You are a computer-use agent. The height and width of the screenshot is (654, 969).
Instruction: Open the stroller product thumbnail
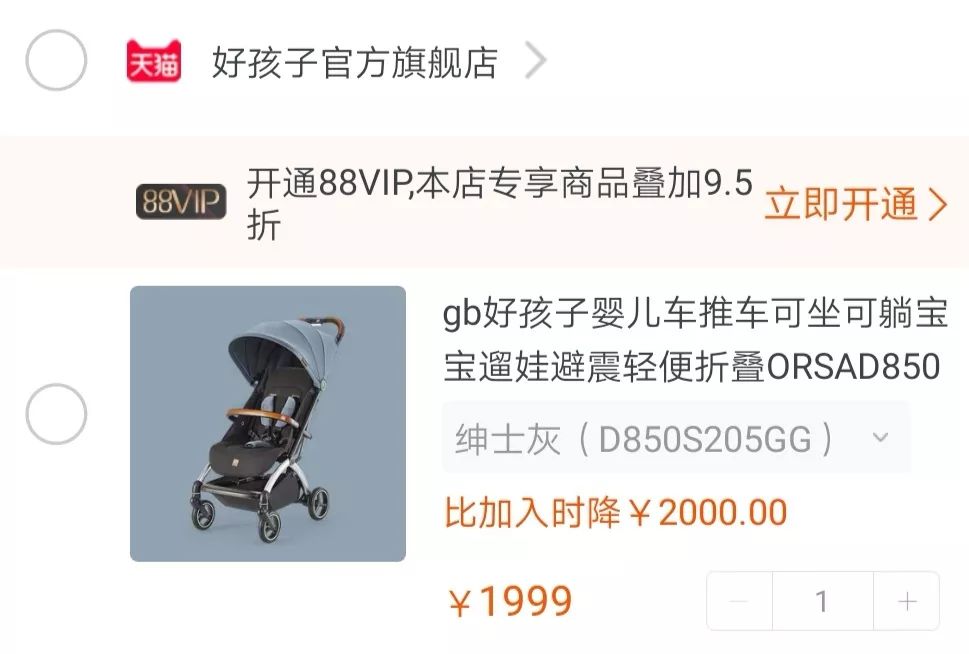coord(268,423)
